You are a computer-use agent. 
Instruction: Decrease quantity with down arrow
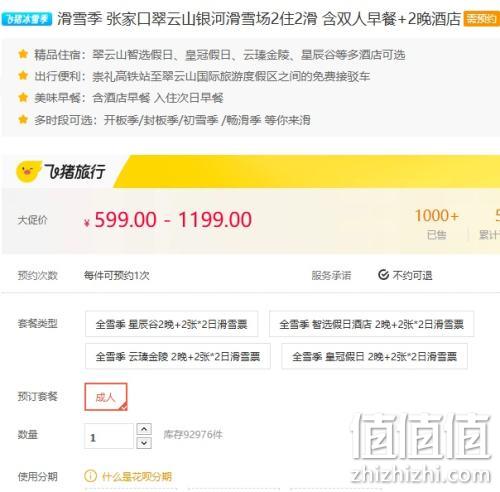click(x=144, y=443)
